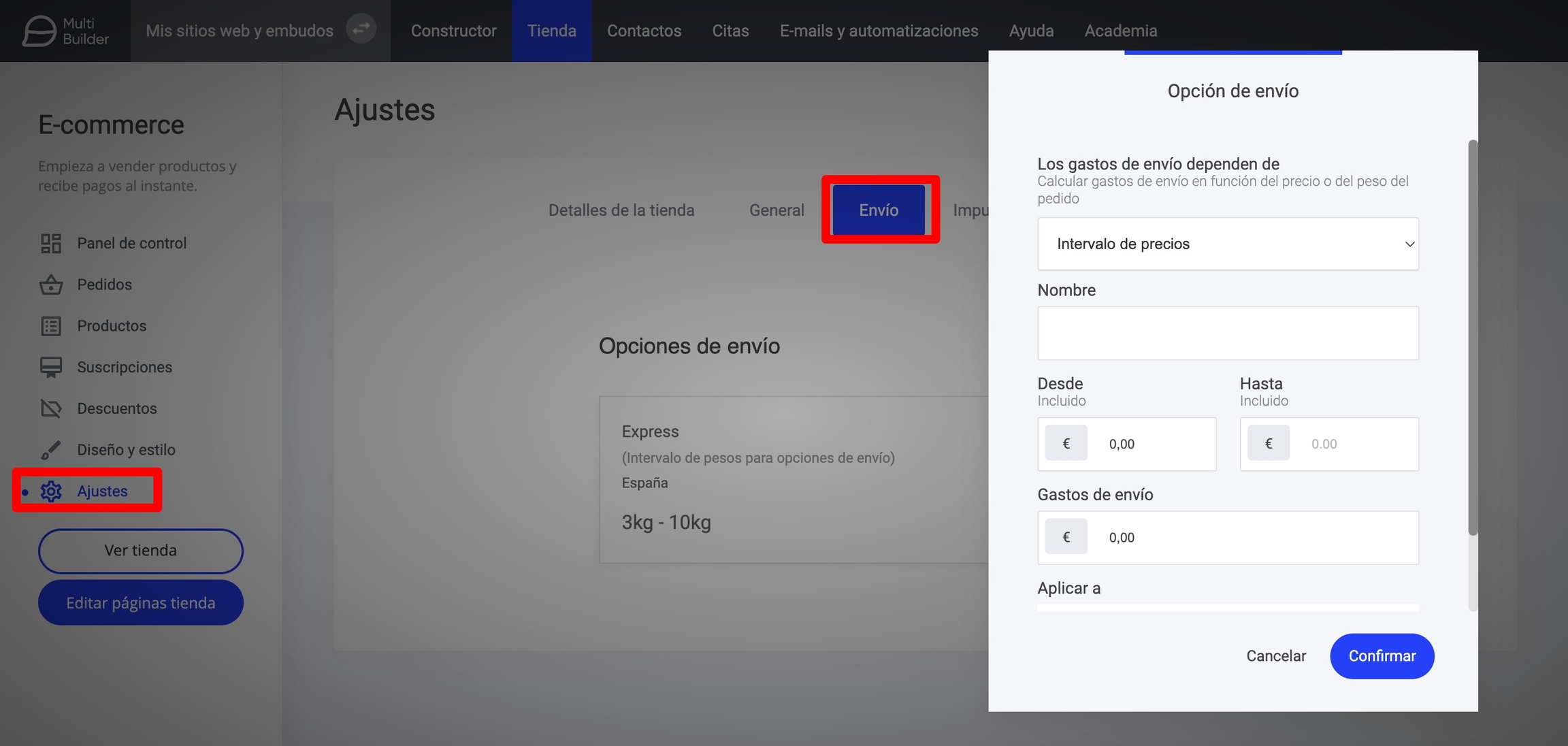This screenshot has height=746, width=1568.
Task: Click the Pedidos basket icon
Action: coord(51,285)
